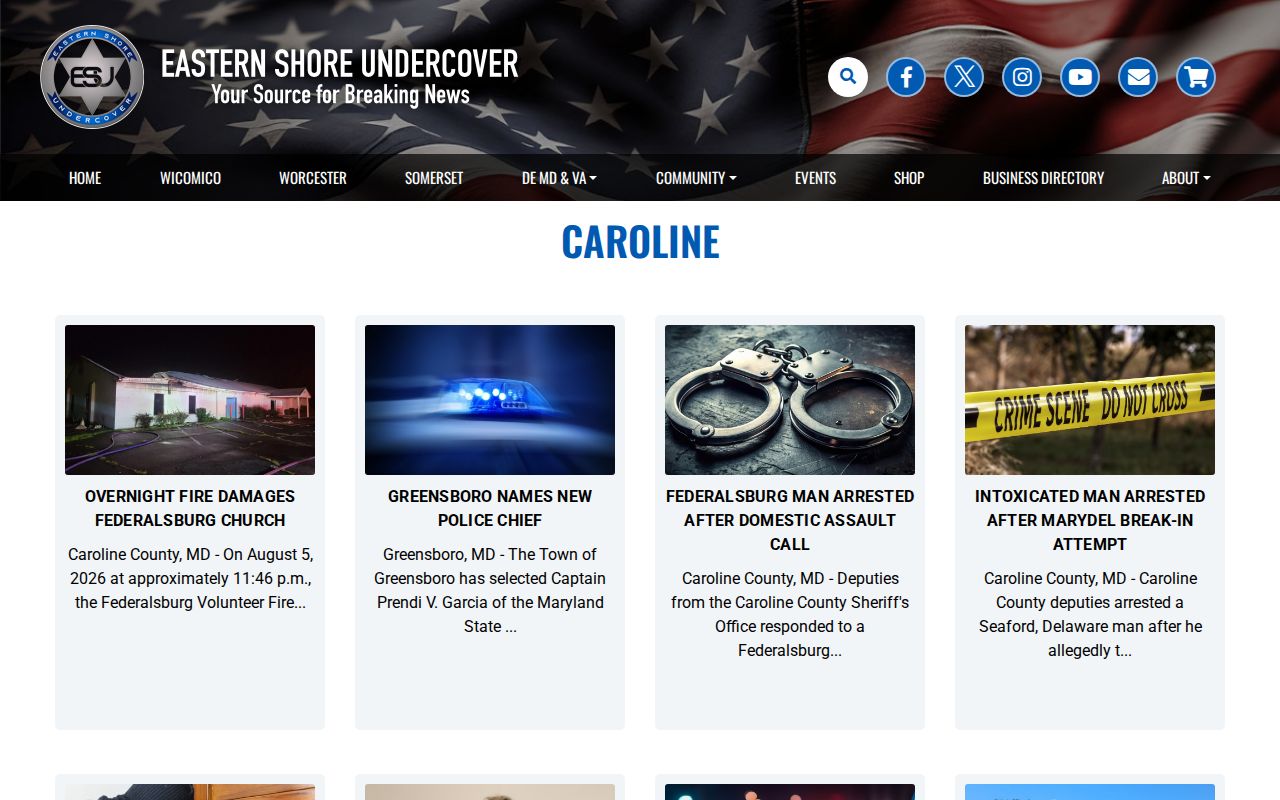The image size is (1280, 800).
Task: Visit the Facebook page icon
Action: pos(906,77)
